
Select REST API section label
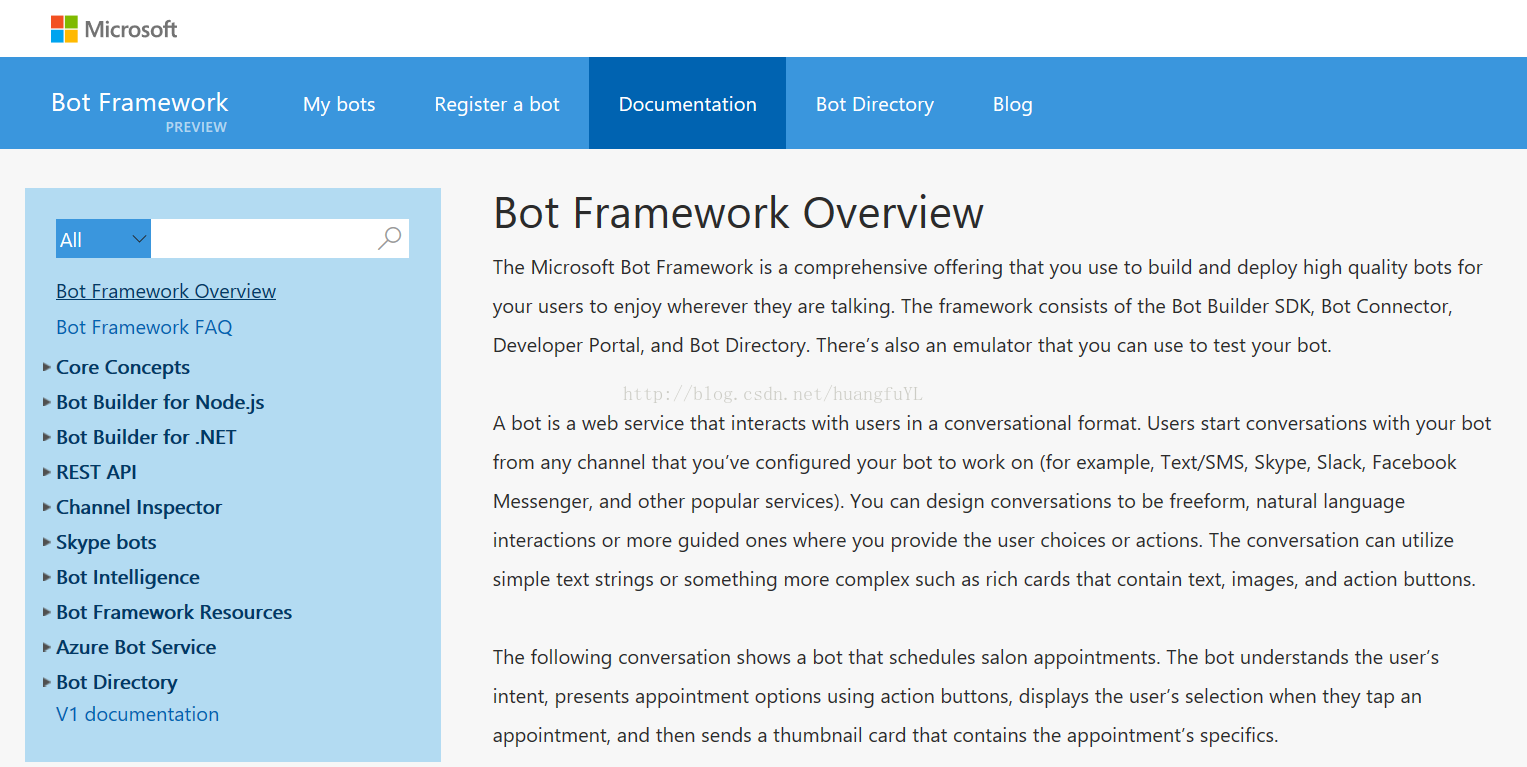pos(96,472)
